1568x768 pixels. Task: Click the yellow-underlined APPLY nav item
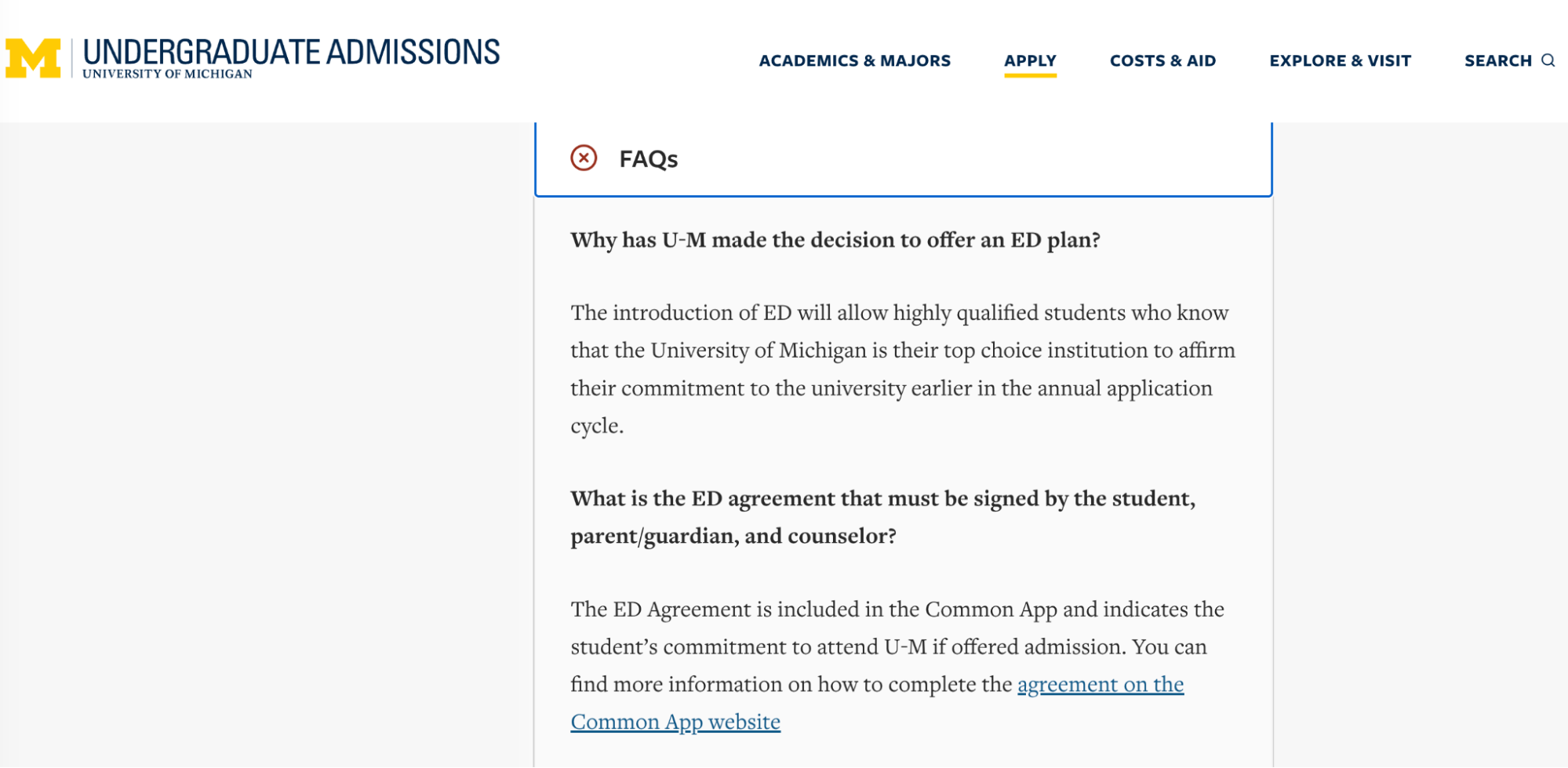point(1030,60)
